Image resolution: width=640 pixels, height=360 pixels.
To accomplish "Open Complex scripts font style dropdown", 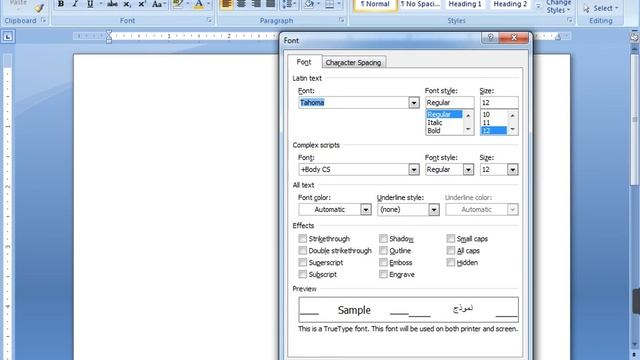I will tap(468, 169).
